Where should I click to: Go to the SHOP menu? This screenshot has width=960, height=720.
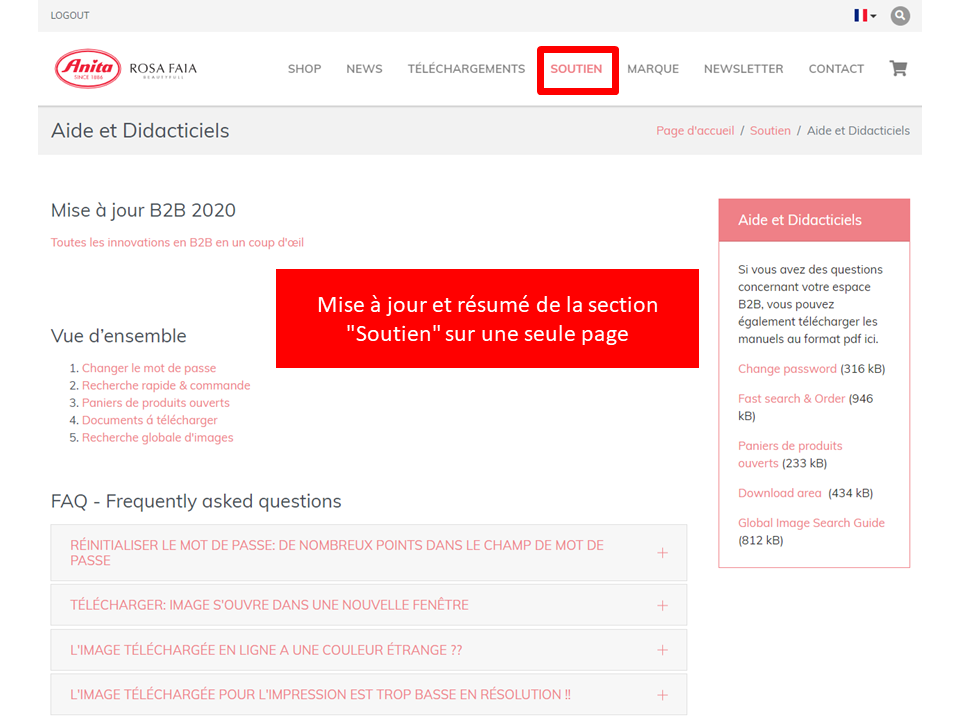coord(304,69)
